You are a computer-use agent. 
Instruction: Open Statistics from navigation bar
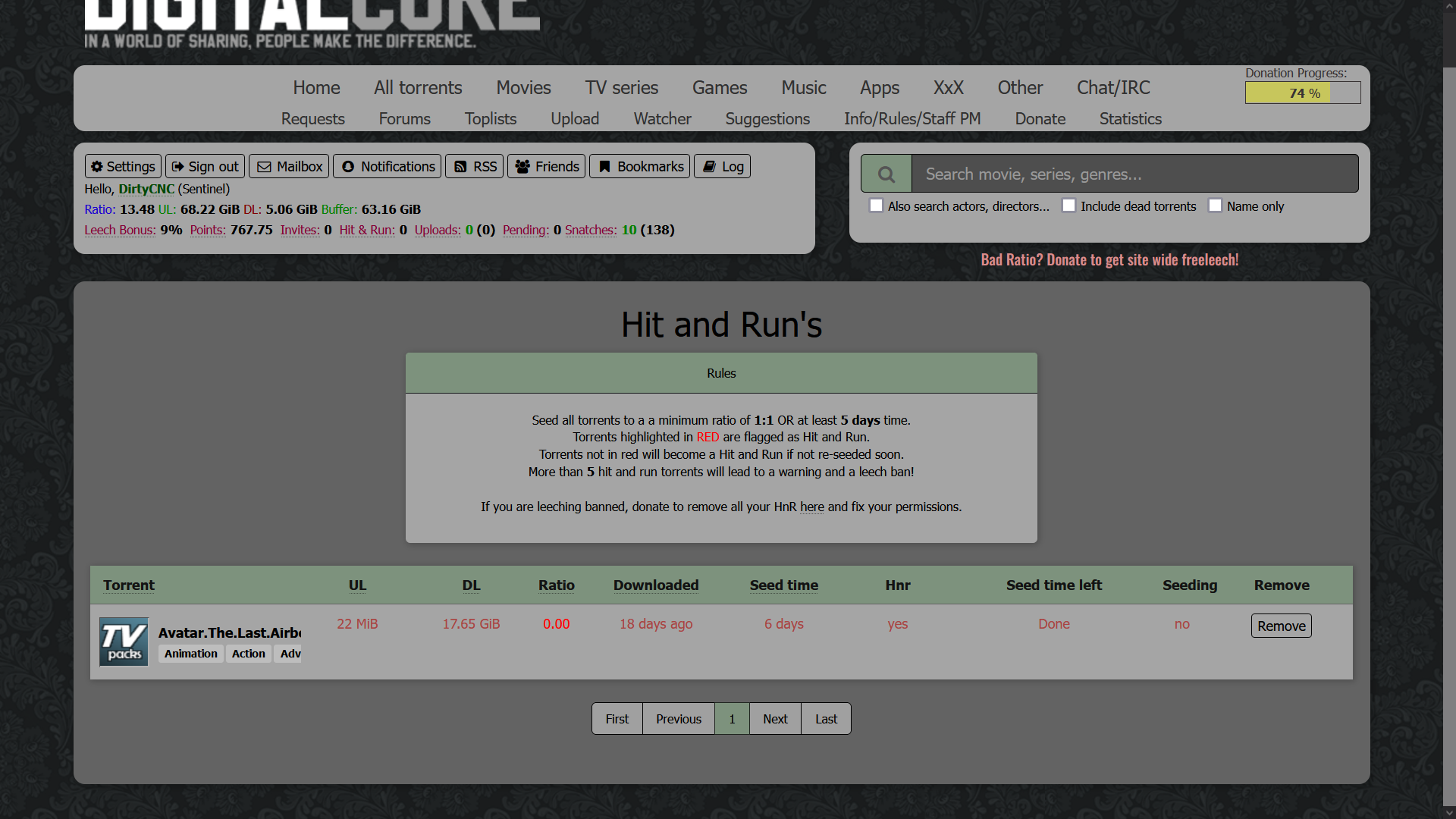(1130, 119)
